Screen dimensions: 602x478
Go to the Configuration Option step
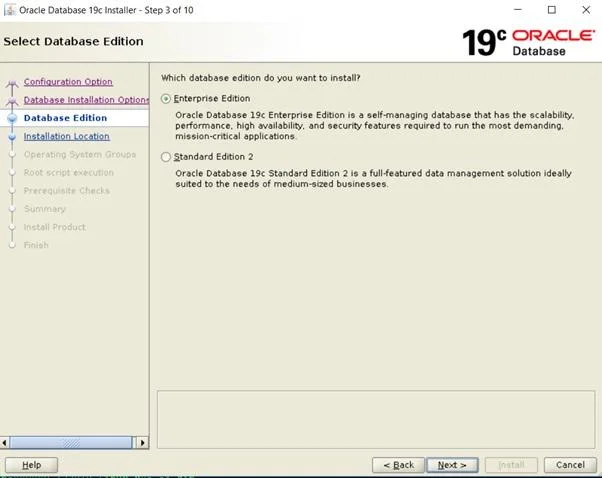pyautogui.click(x=68, y=82)
